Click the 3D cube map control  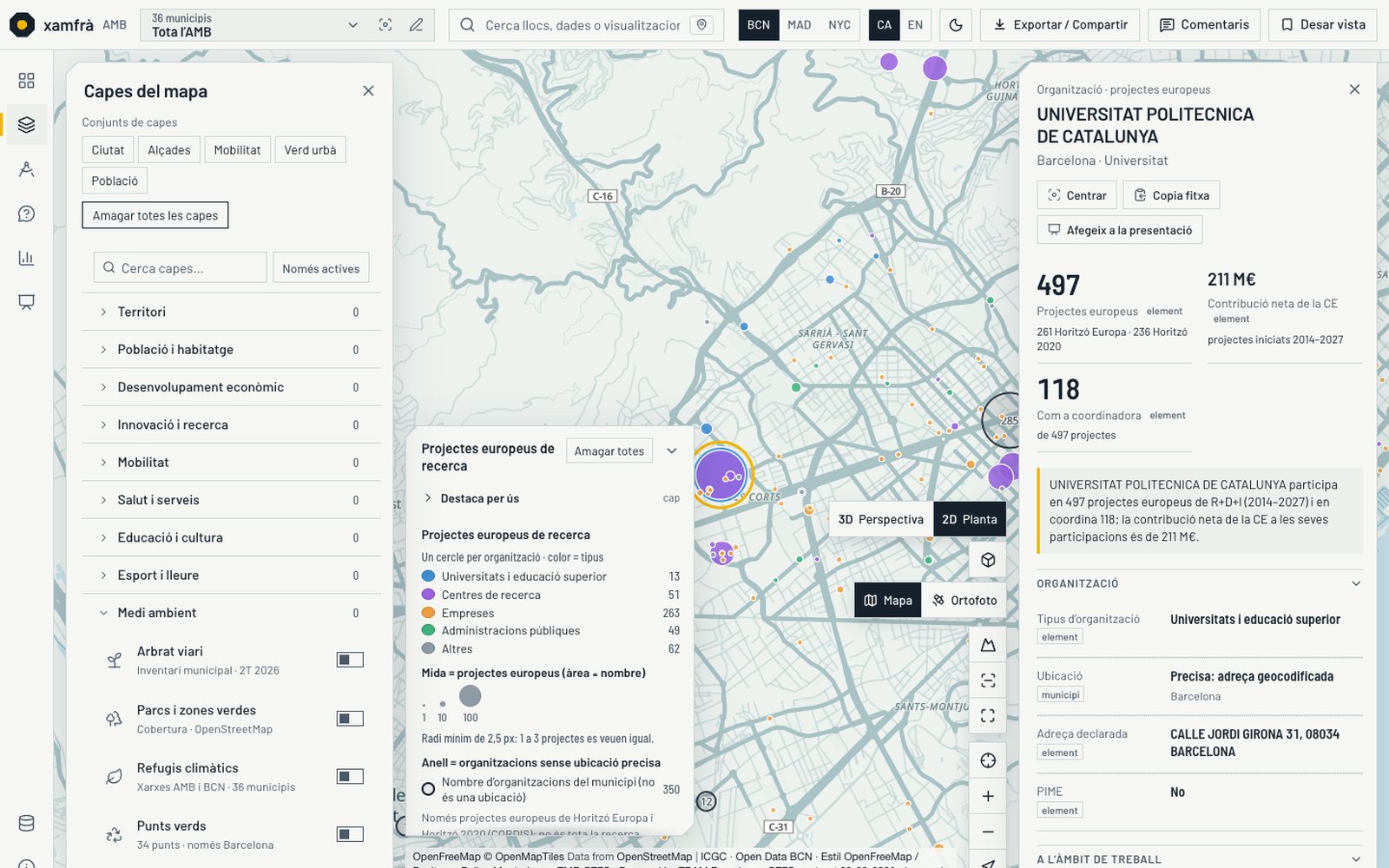(x=988, y=560)
